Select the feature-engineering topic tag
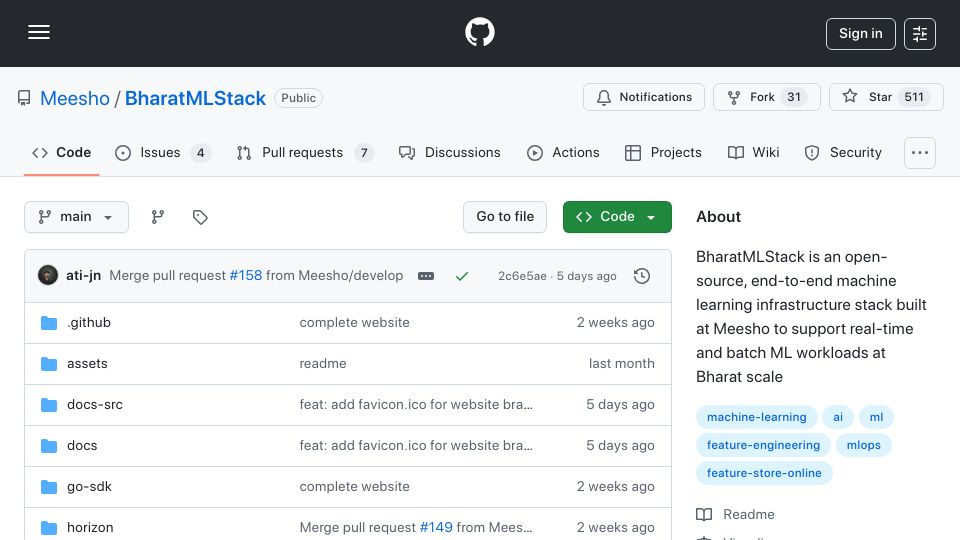960x540 pixels. 763,445
